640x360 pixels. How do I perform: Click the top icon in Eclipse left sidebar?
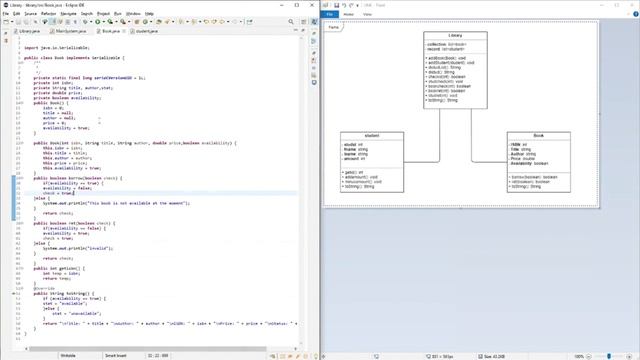(6, 33)
